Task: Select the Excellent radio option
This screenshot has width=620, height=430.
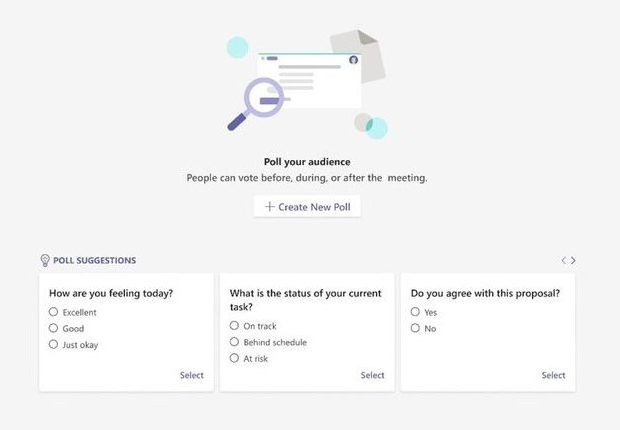Action: (x=54, y=312)
